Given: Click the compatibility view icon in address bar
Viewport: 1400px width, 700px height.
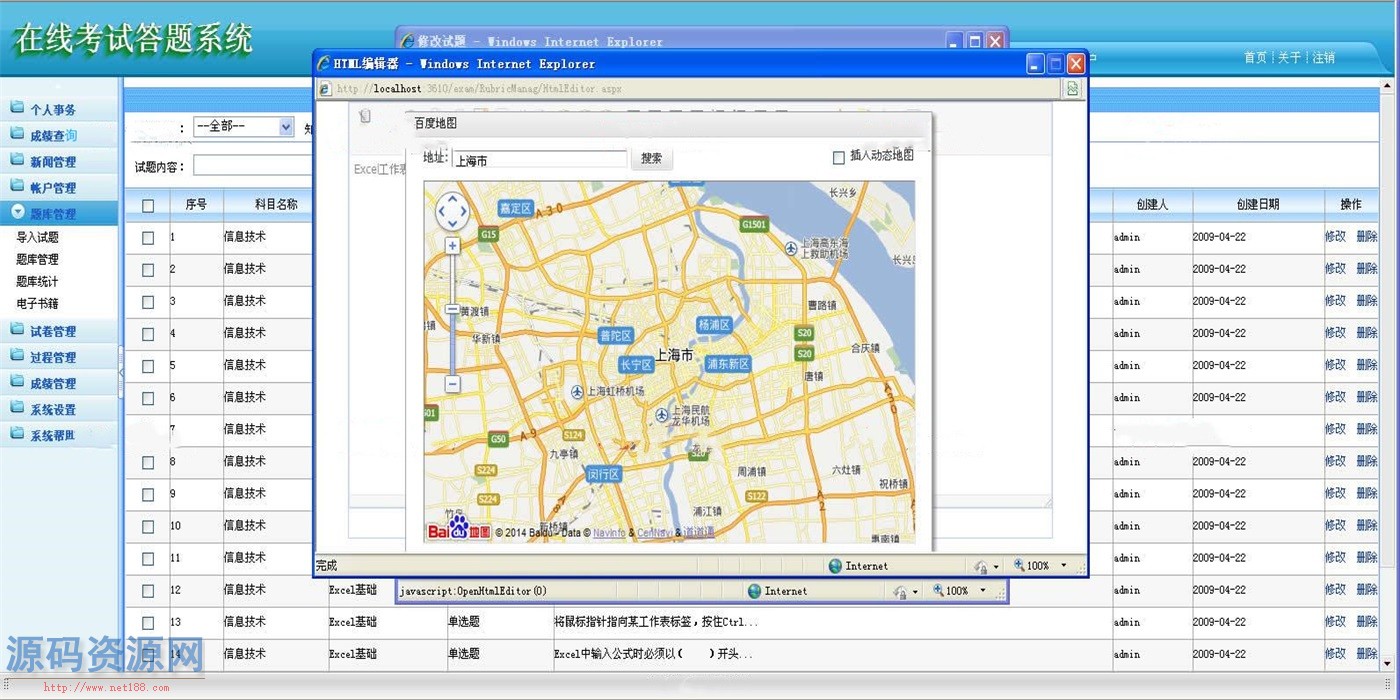Looking at the screenshot, I should click(x=1072, y=89).
